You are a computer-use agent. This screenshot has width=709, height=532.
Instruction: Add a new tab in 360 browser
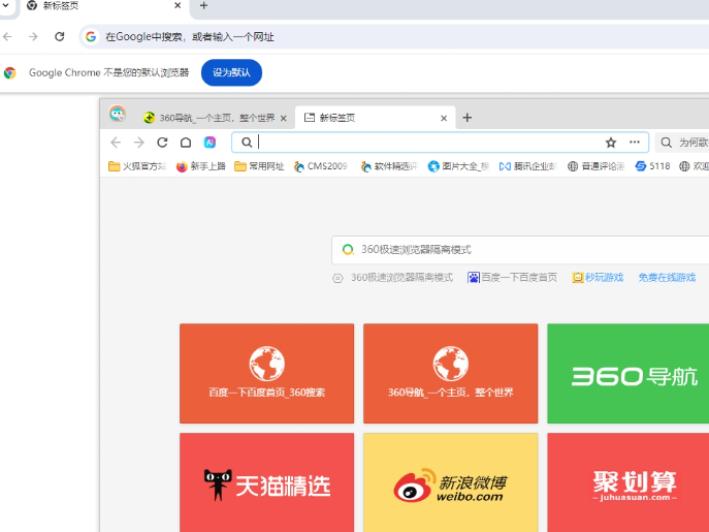(x=467, y=118)
